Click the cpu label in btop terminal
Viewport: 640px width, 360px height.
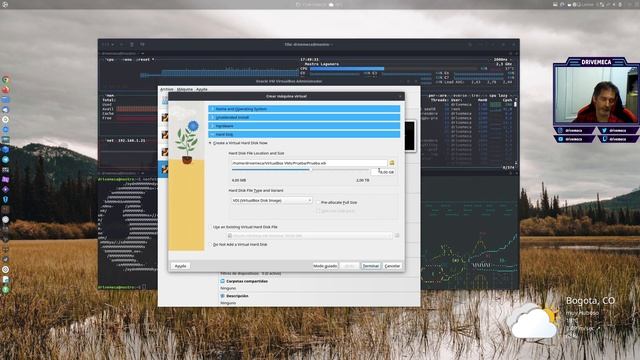(x=110, y=60)
